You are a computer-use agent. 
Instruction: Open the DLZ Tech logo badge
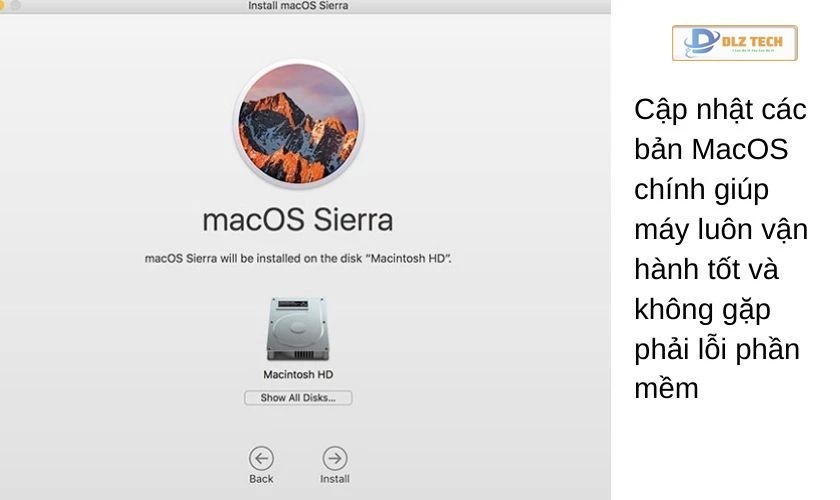coord(734,43)
